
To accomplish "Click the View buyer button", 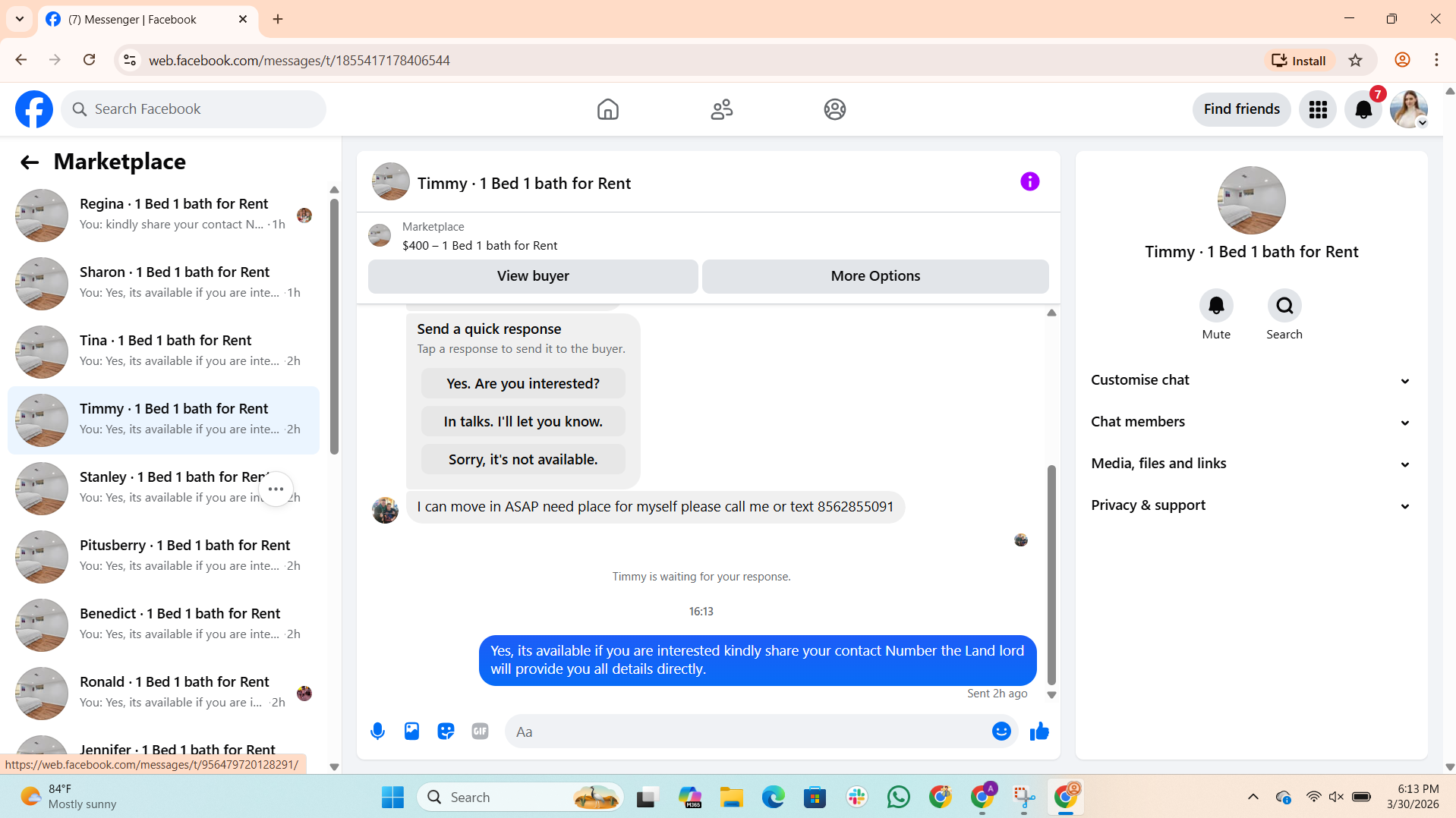I will pyautogui.click(x=533, y=276).
